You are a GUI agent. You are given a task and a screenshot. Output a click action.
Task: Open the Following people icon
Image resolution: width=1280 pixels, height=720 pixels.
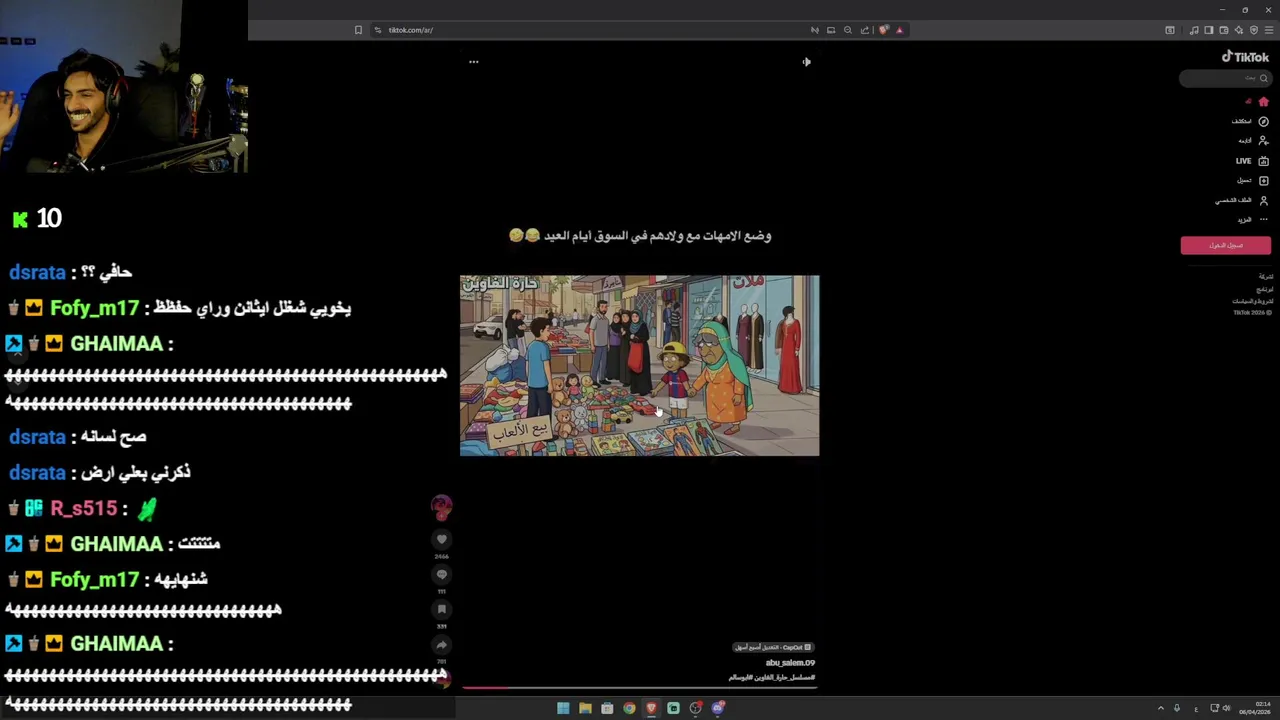(x=1263, y=141)
